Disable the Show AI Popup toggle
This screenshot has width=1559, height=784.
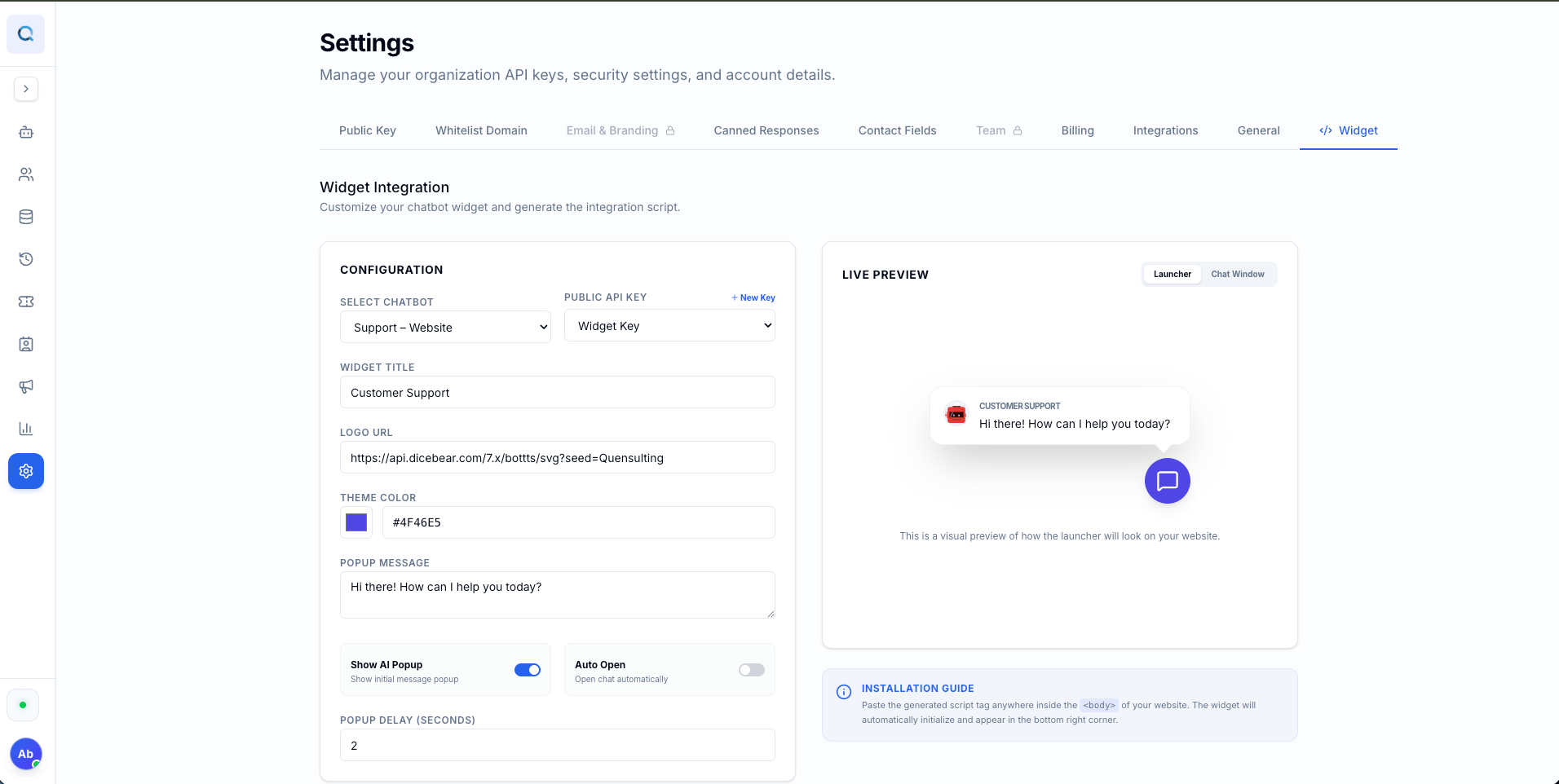(x=528, y=670)
